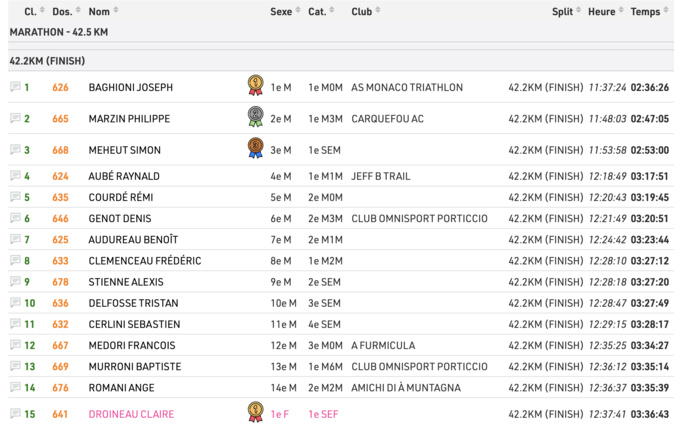Open runner DROINEAU CLAIRE details
Image resolution: width=674 pixels, height=428 pixels.
[131, 414]
